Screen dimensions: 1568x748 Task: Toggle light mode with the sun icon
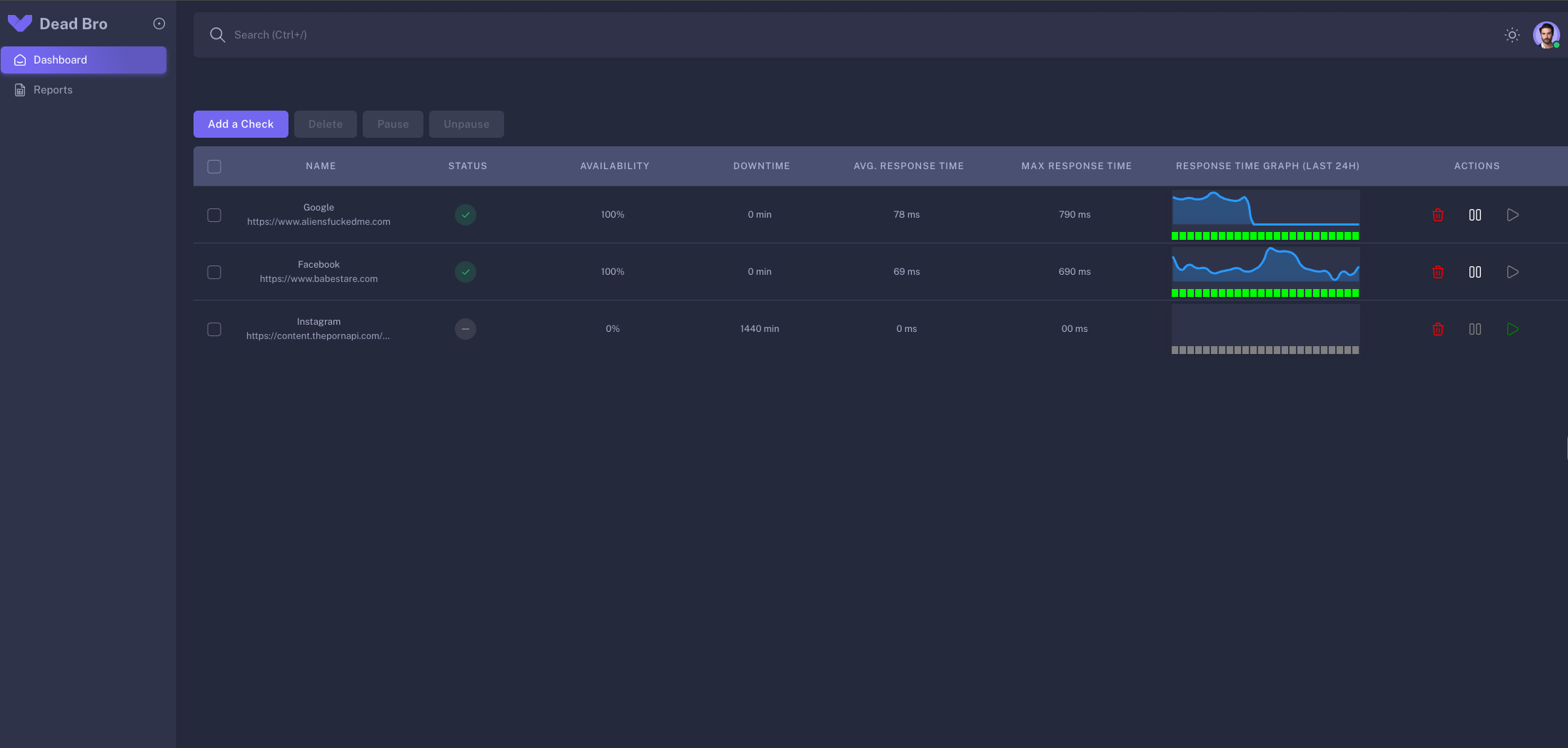pos(1512,34)
